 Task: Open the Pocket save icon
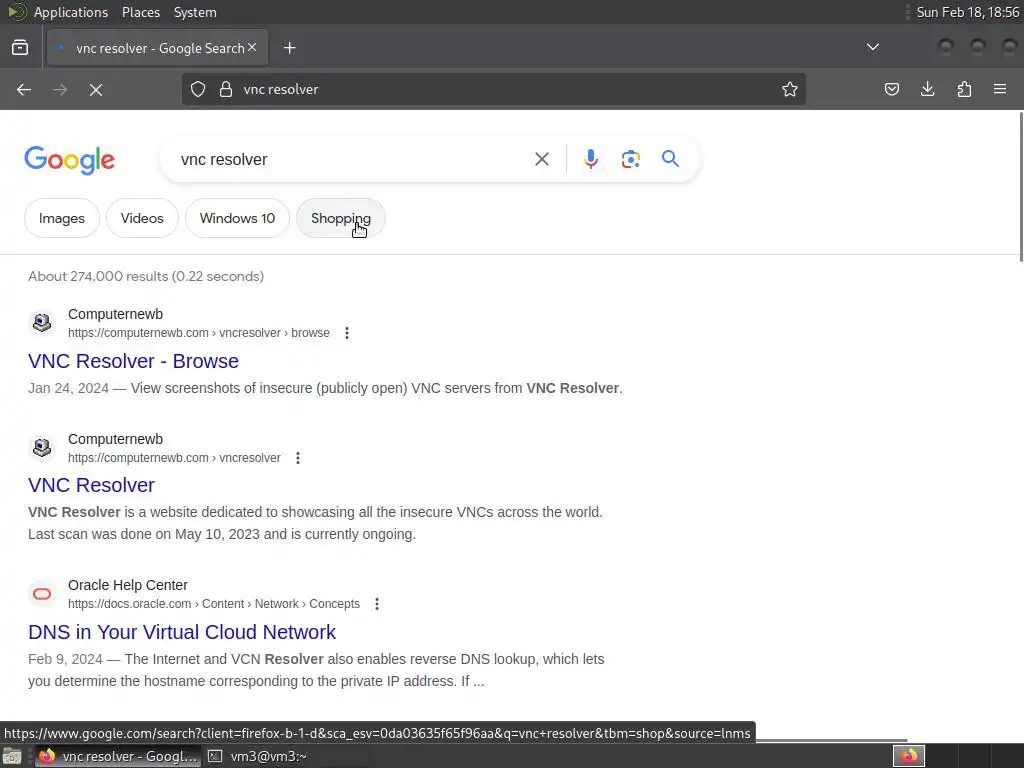click(x=891, y=89)
